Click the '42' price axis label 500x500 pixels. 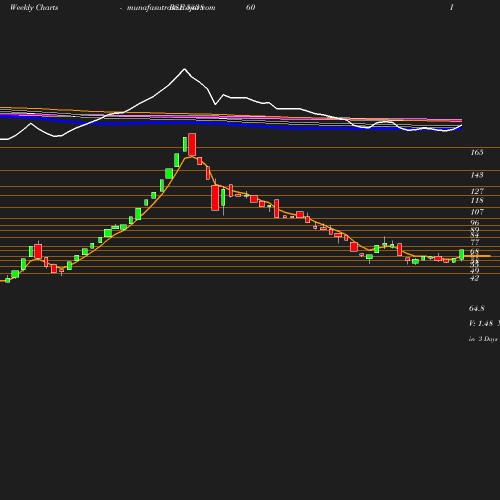[x=475, y=278]
